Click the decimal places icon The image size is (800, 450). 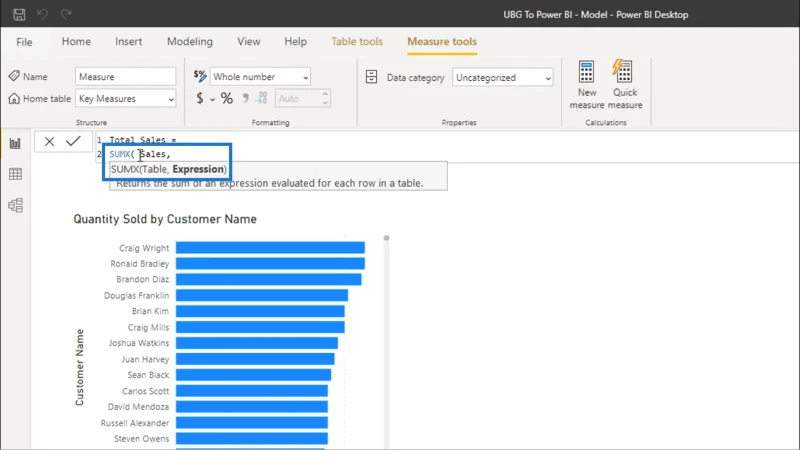point(261,98)
